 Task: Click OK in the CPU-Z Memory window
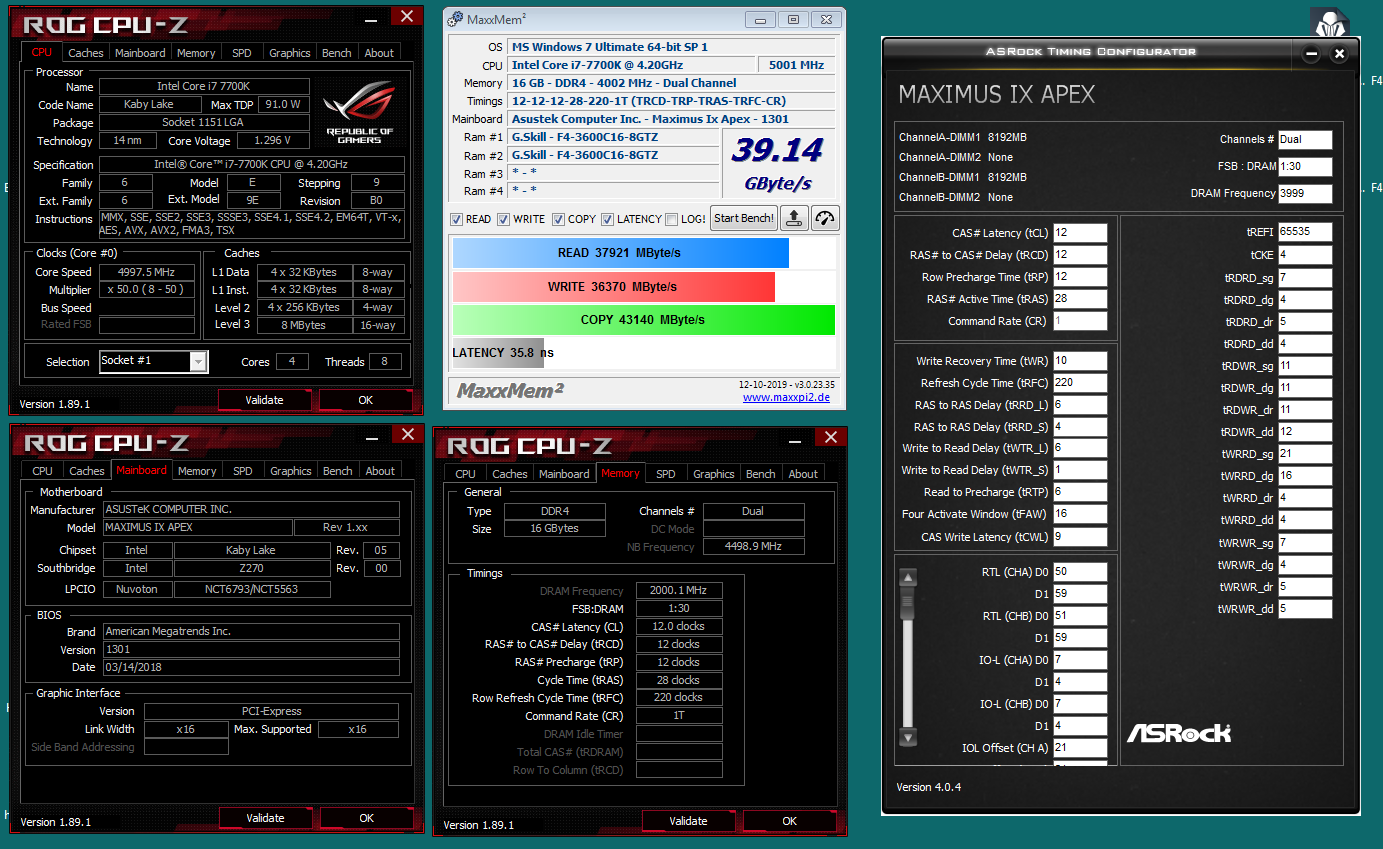coord(790,821)
